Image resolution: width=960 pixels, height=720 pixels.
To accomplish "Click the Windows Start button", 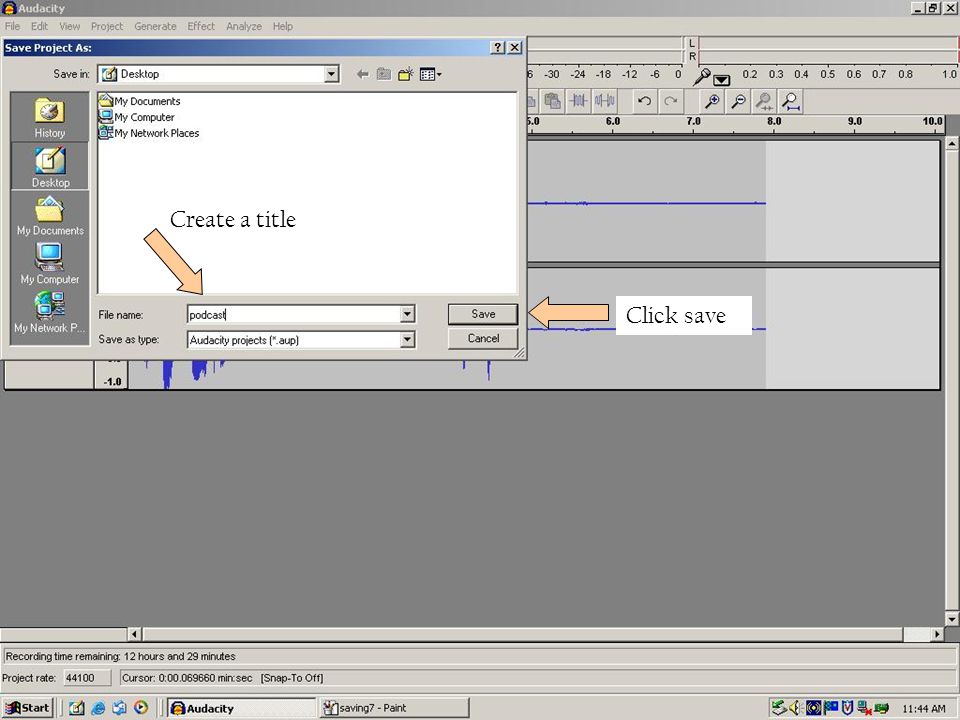I will [x=28, y=708].
